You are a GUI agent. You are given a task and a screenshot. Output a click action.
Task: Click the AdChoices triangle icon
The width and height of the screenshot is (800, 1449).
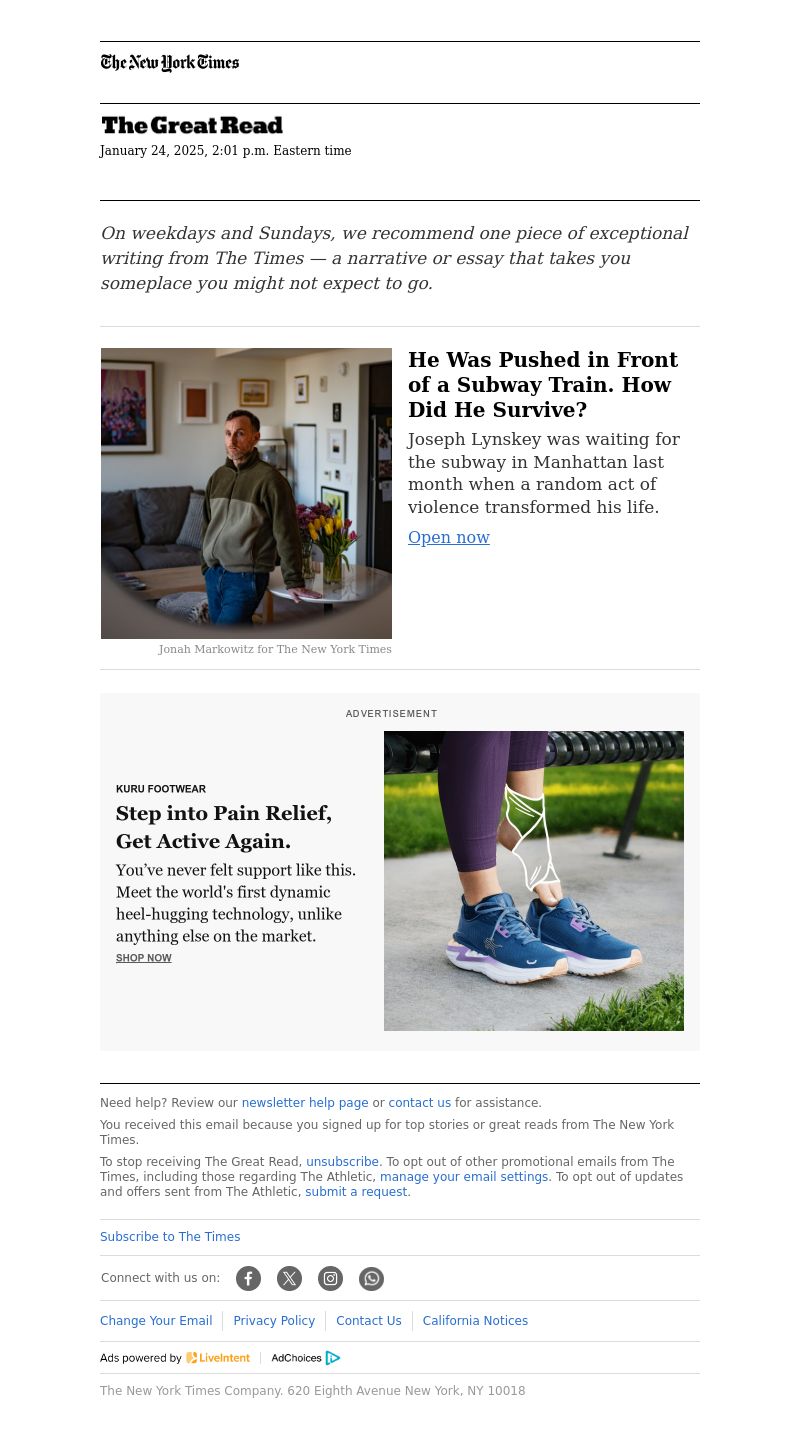[333, 1358]
